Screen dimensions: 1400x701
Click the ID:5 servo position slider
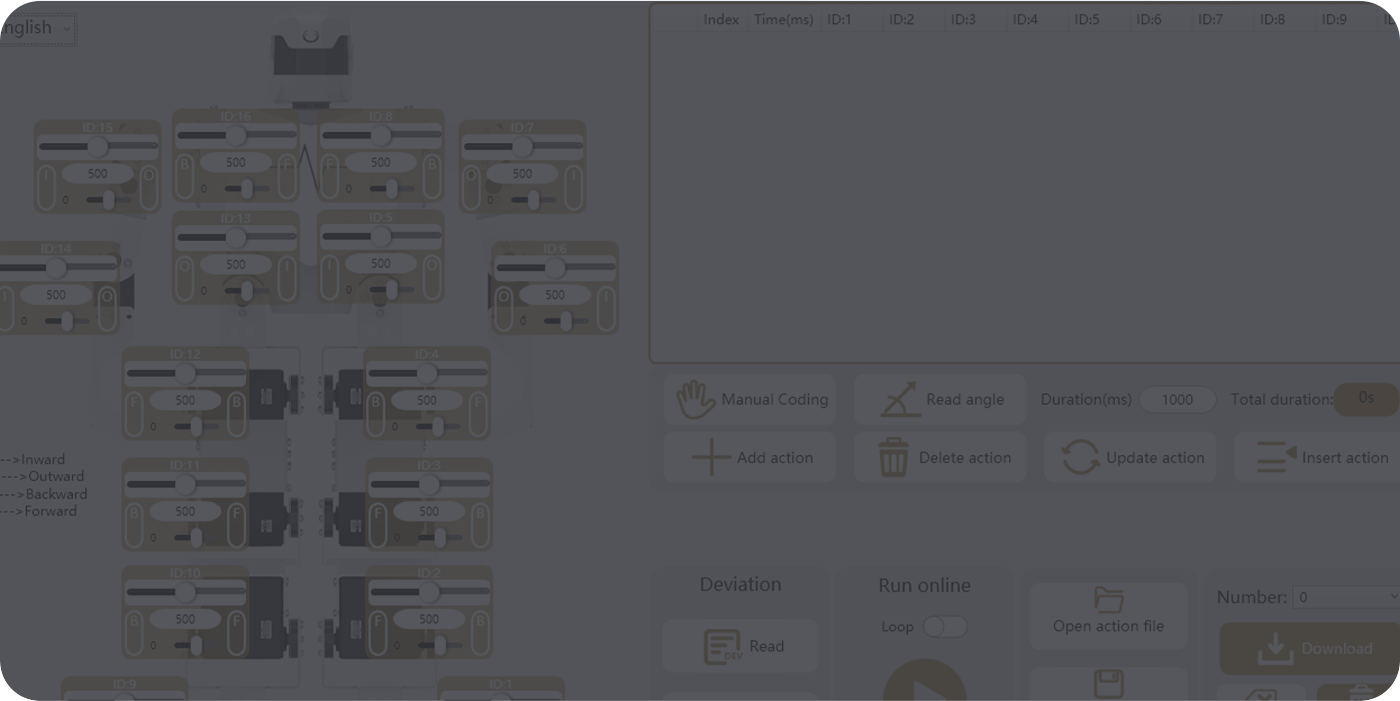click(x=381, y=237)
